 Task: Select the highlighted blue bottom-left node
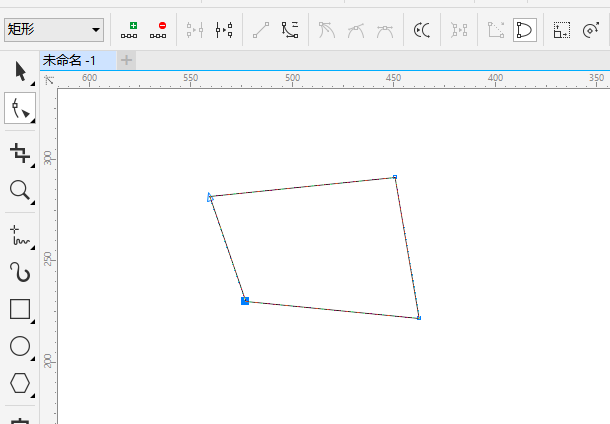(245, 301)
